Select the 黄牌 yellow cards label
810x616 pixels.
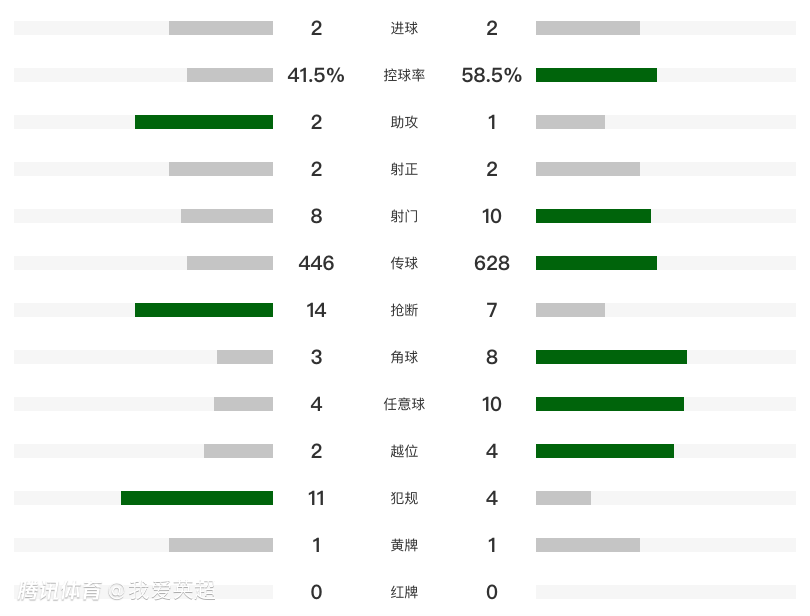[404, 545]
